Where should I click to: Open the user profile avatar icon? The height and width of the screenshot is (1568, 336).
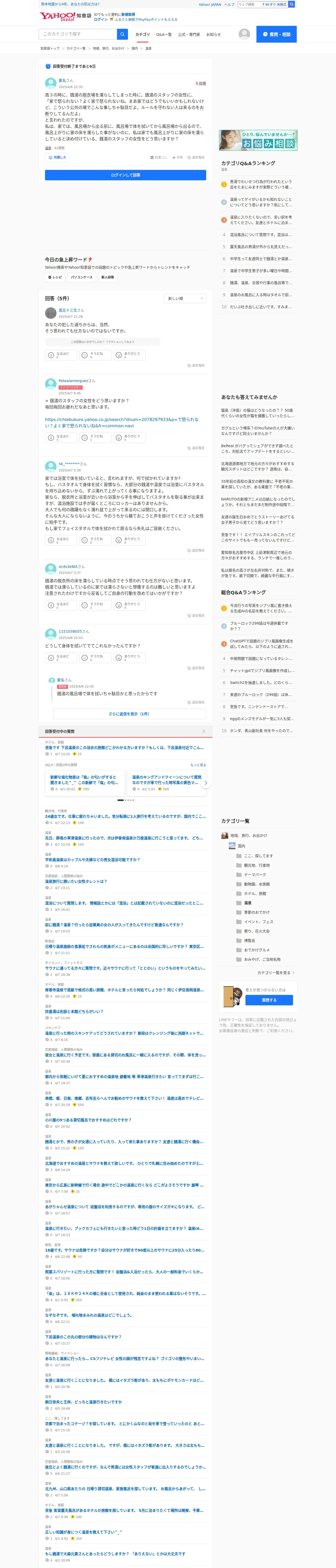pyautogui.click(x=244, y=34)
